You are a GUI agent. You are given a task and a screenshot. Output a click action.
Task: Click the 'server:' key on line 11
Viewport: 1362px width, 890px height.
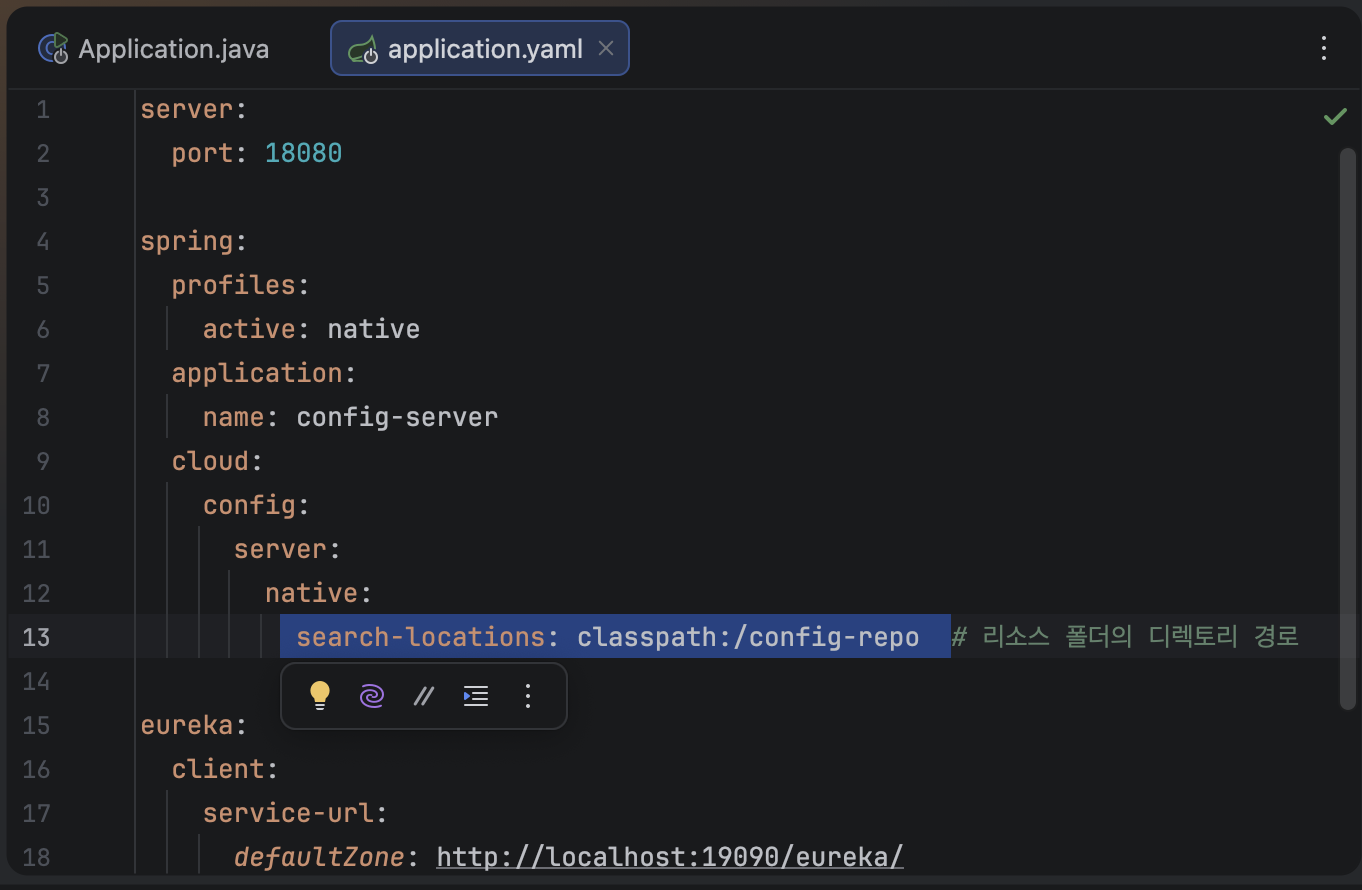[x=288, y=549]
